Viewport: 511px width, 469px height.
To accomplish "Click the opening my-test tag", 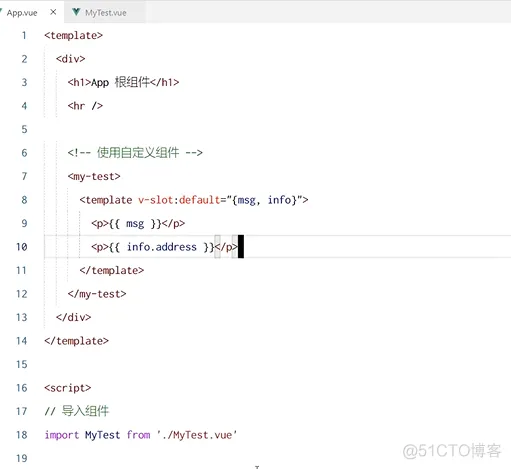I will [x=94, y=177].
